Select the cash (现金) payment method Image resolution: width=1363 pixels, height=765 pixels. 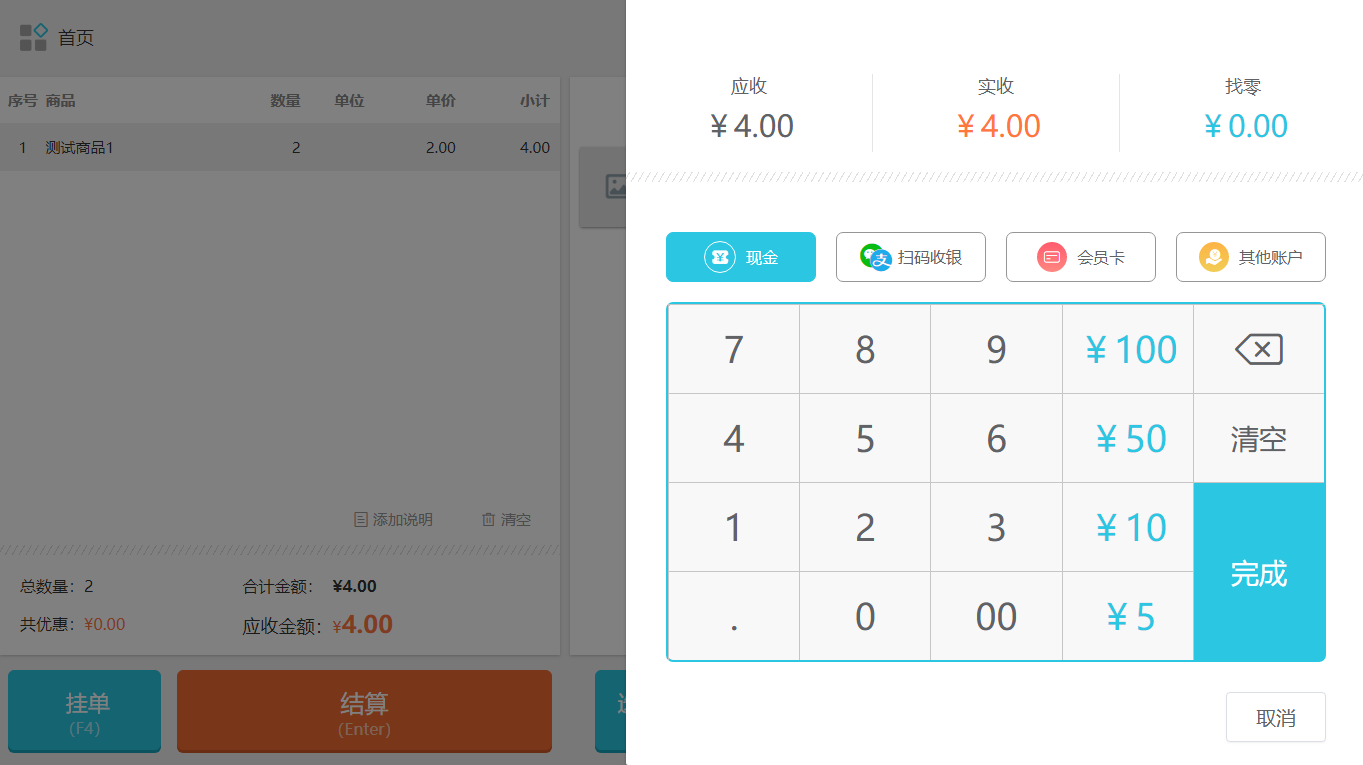(741, 257)
